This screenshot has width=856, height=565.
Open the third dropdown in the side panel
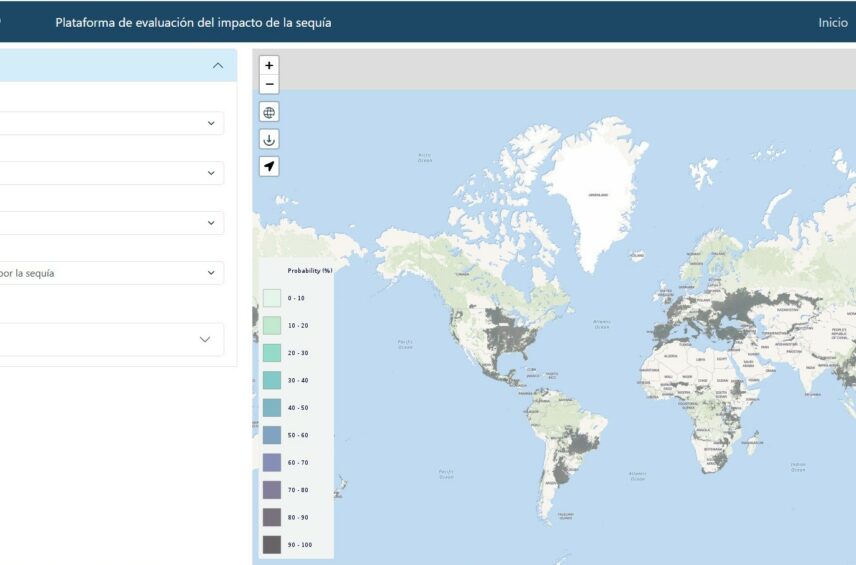[112, 222]
